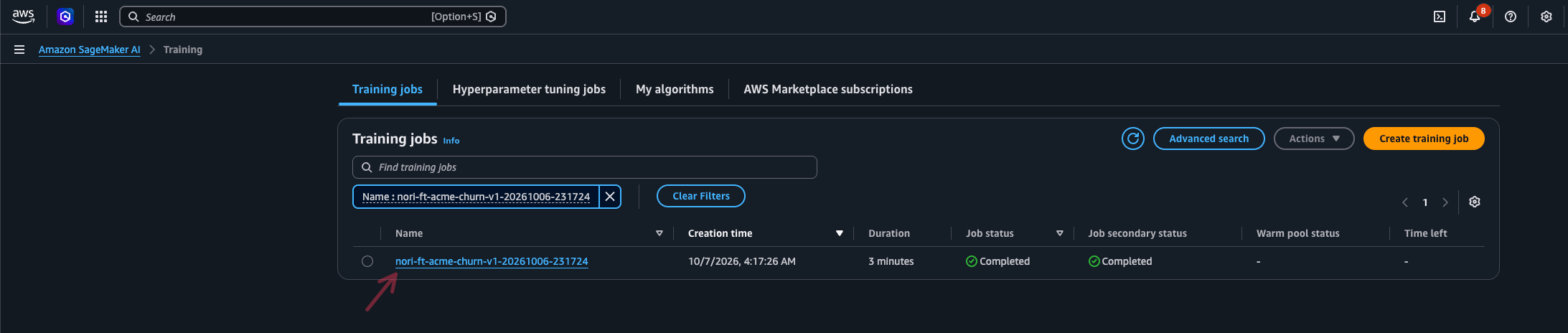The height and width of the screenshot is (333, 1568).
Task: Open table preferences gear icon
Action: (x=1475, y=202)
